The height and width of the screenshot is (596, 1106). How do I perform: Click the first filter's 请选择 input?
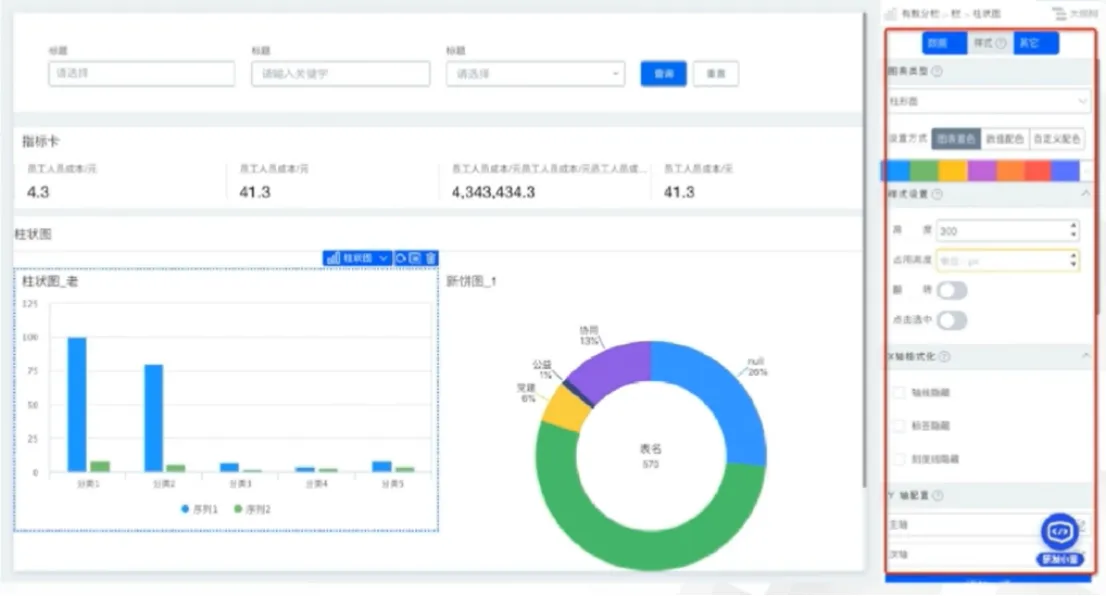click(x=142, y=73)
